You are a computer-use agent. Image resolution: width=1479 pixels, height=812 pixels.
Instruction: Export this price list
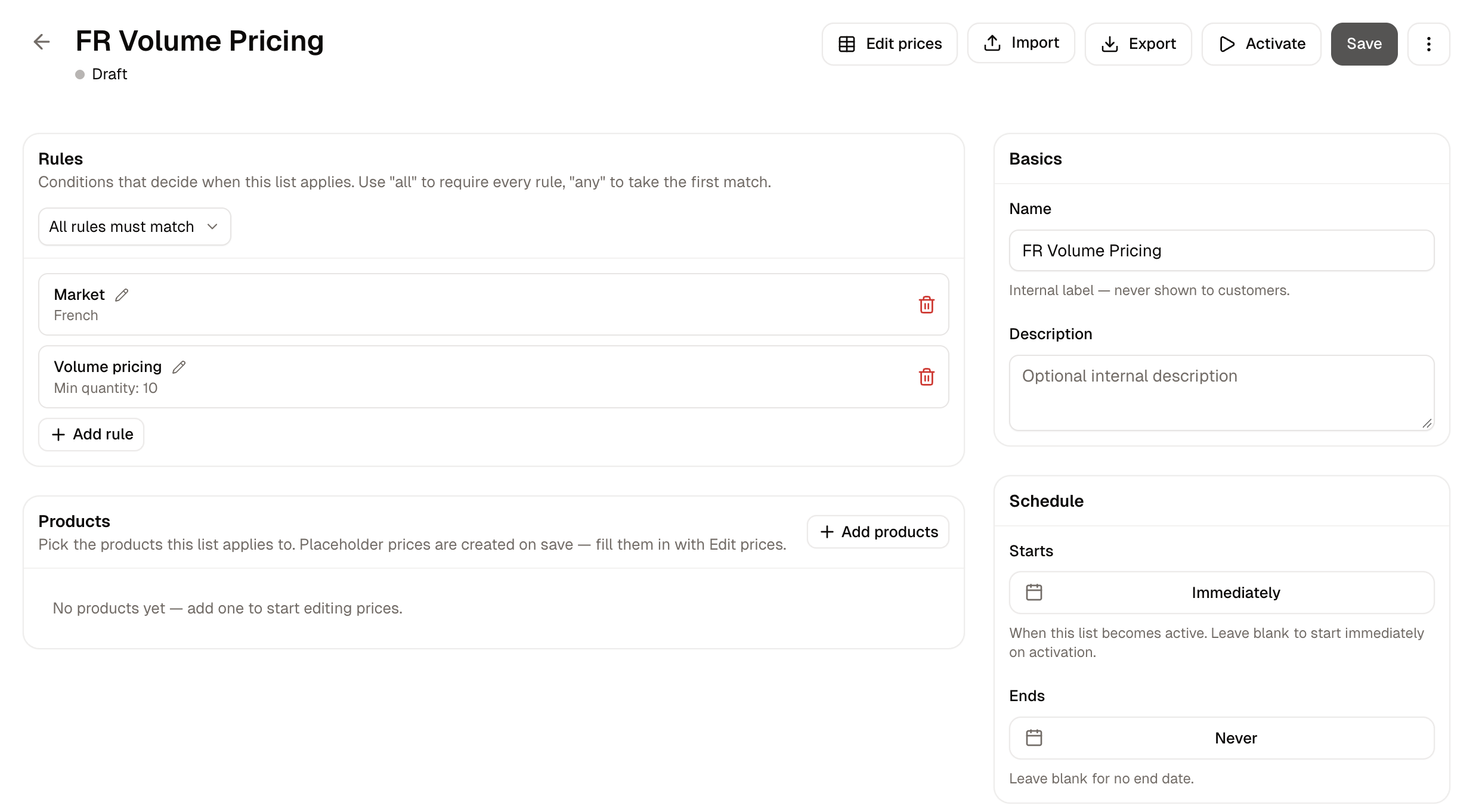1138,44
